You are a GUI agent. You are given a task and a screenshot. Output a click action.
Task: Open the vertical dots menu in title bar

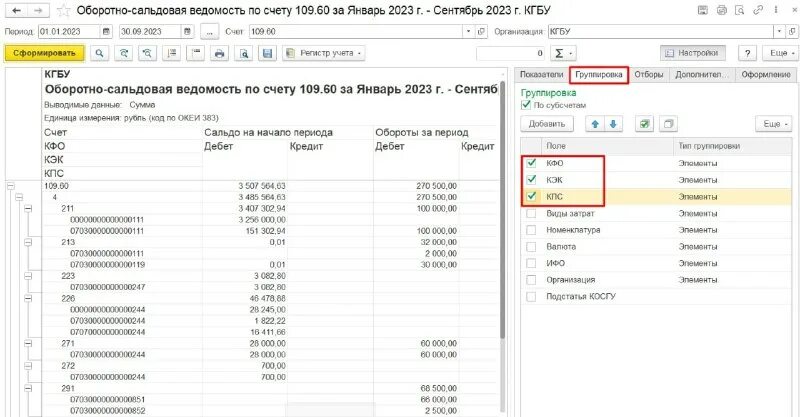click(776, 10)
